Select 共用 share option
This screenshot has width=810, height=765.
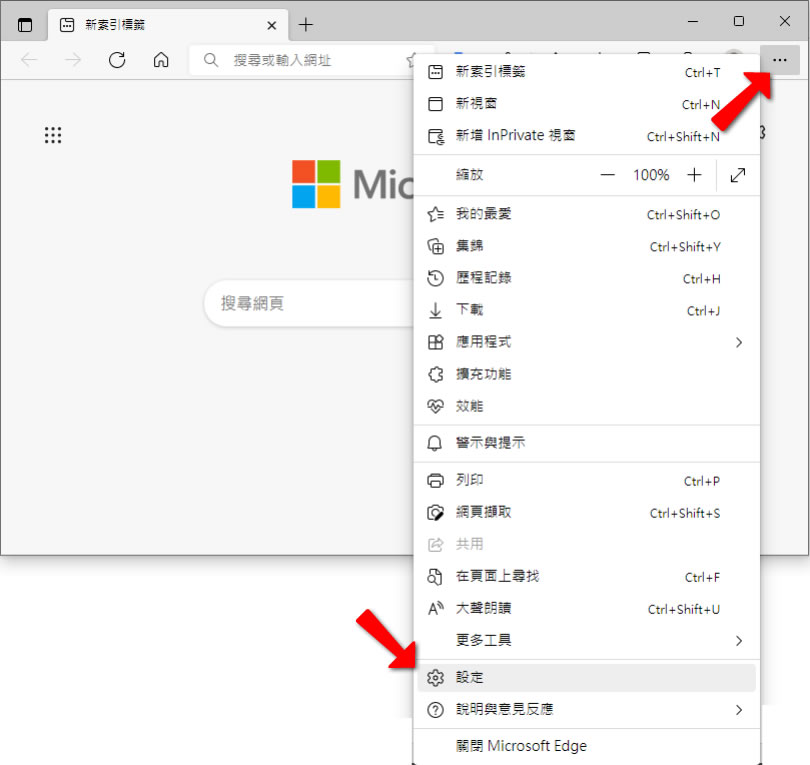pos(587,544)
